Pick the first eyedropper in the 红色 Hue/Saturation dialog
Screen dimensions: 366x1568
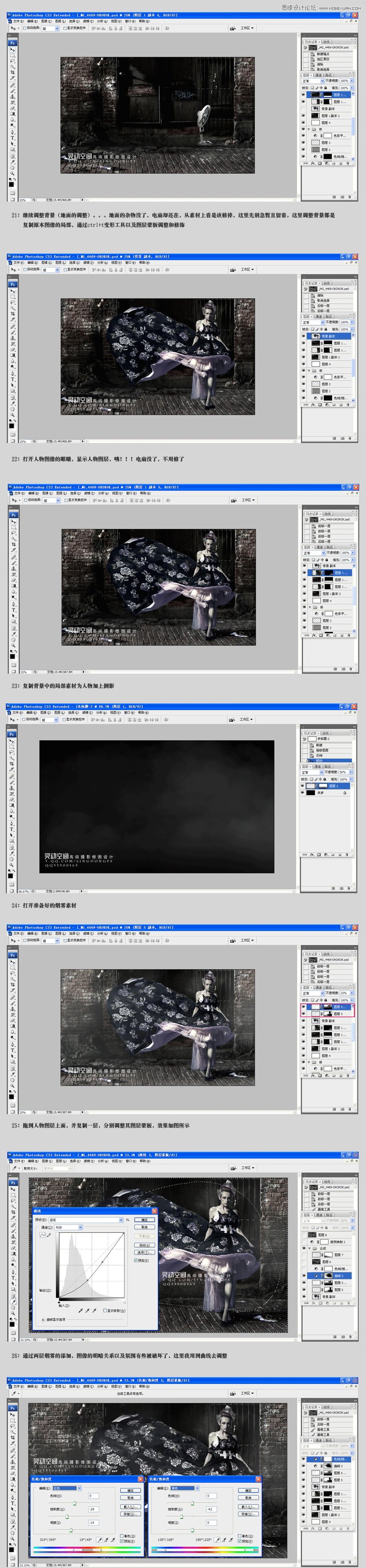(x=100, y=1539)
